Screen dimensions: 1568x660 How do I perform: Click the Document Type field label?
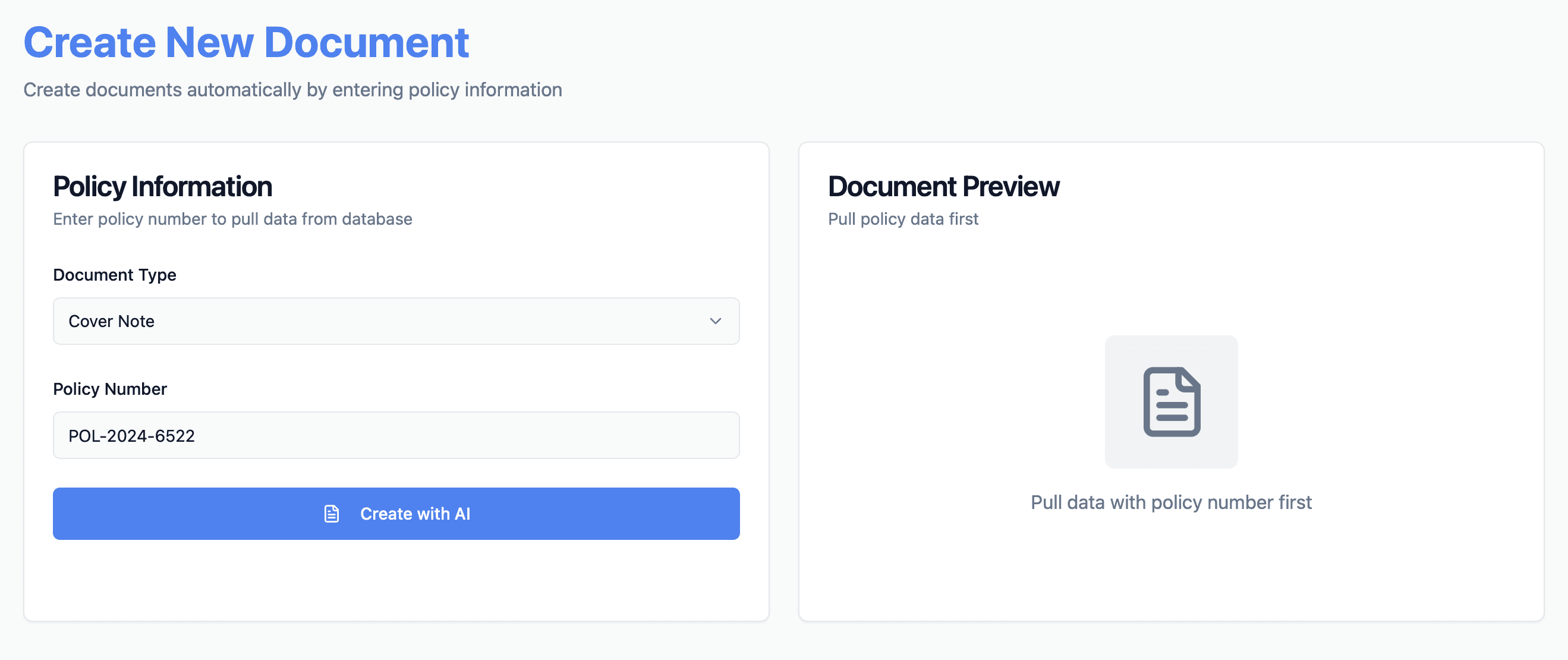tap(115, 275)
